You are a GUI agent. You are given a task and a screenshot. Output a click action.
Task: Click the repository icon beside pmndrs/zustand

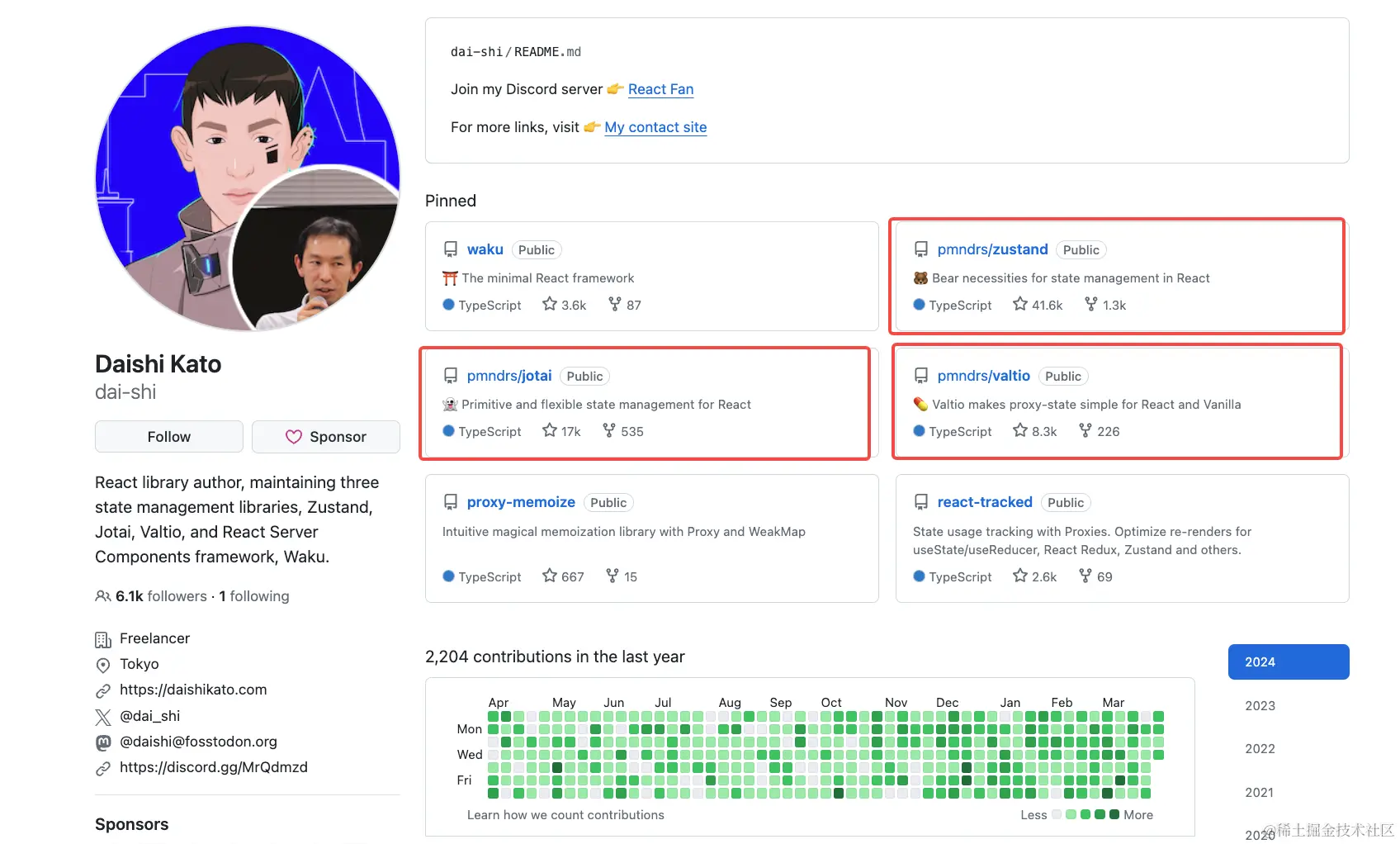[921, 249]
